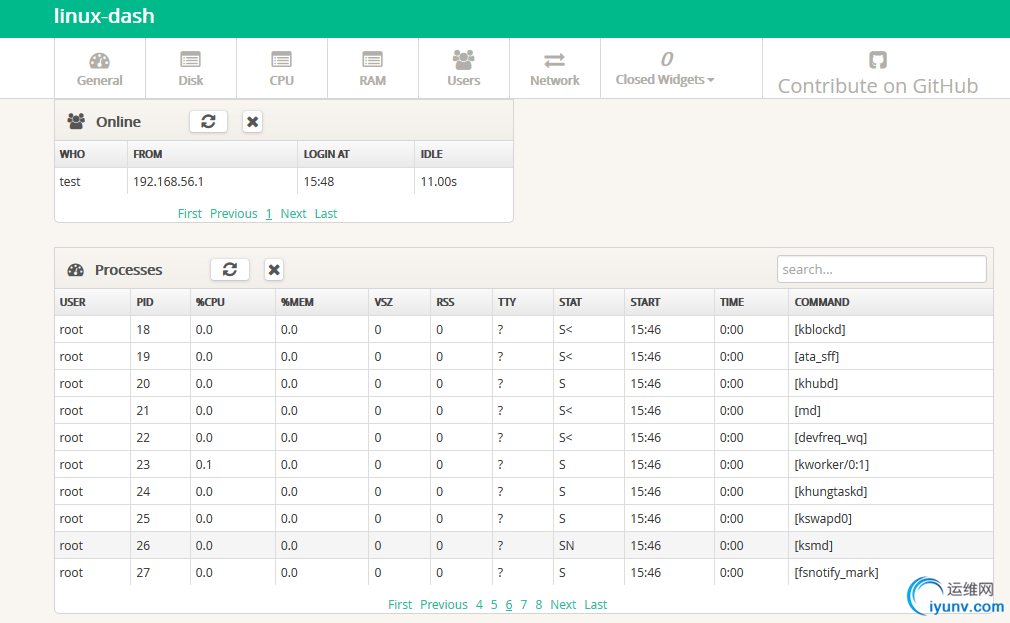The width and height of the screenshot is (1010, 623).
Task: Select the [khubd] command cell
Action: tap(891, 383)
